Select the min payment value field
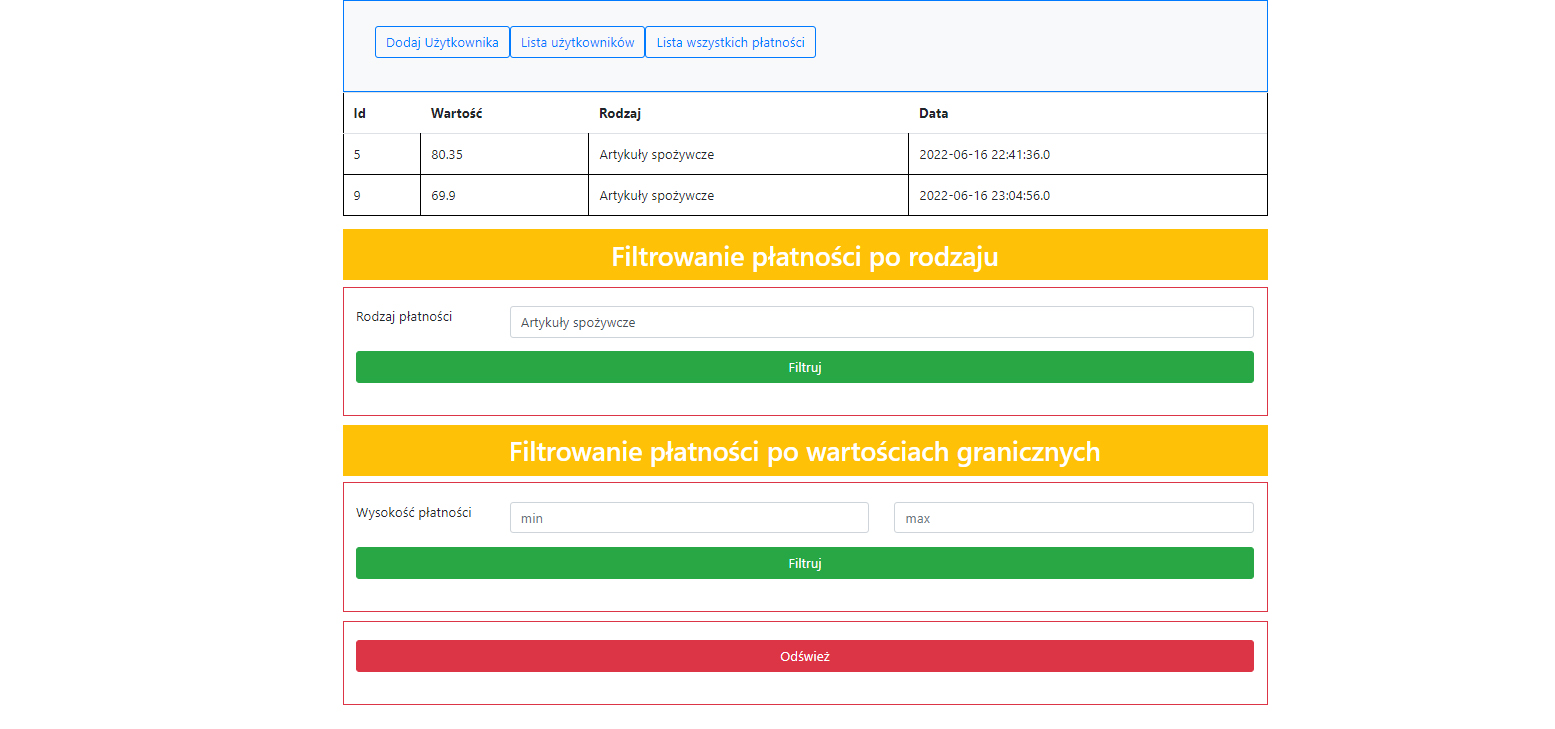Screen dimensions: 1555x729 coord(689,518)
